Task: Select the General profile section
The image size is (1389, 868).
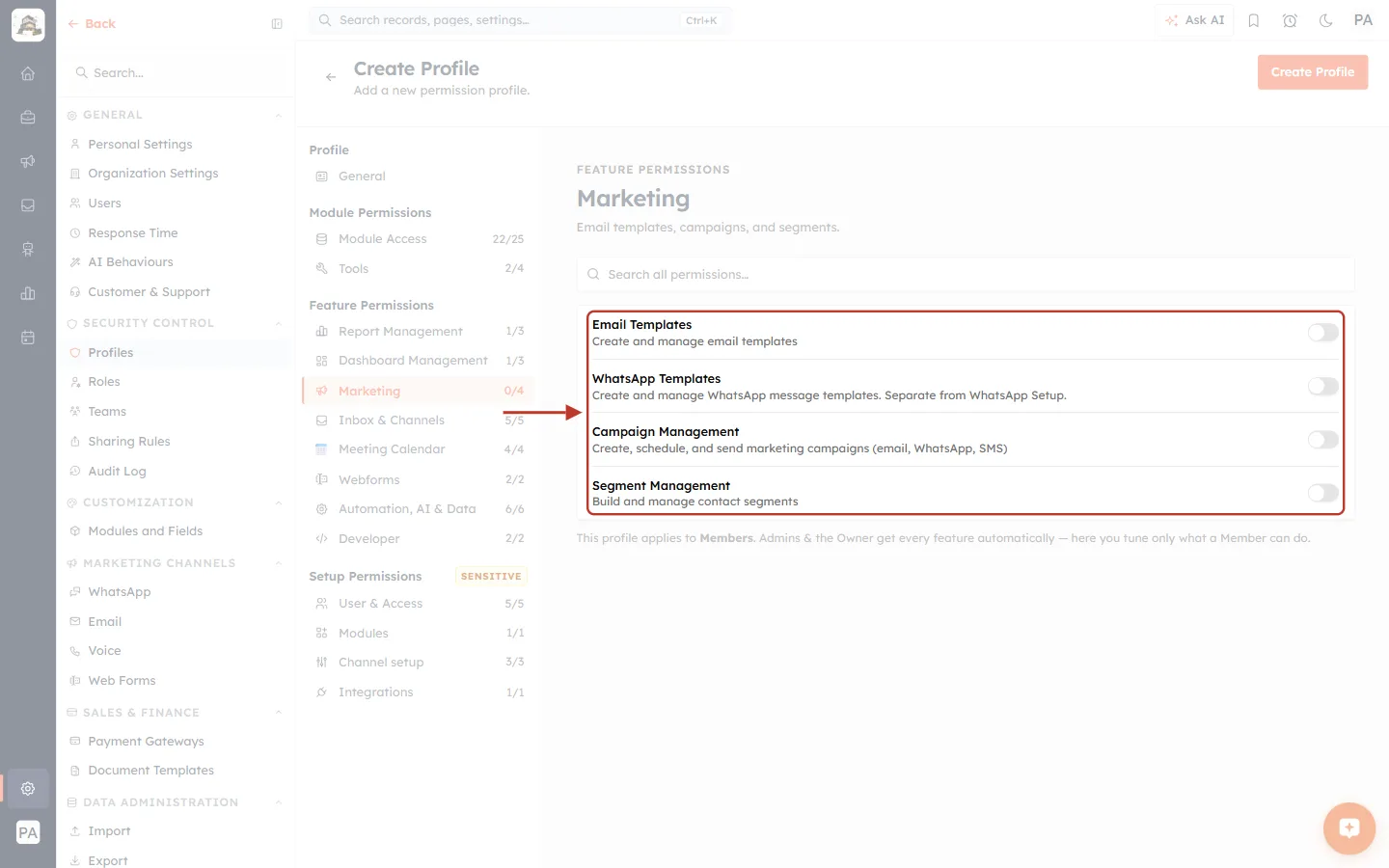Action: pyautogui.click(x=419, y=176)
